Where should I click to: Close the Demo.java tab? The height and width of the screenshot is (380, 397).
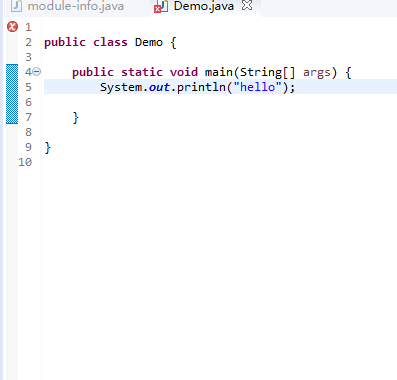[247, 5]
